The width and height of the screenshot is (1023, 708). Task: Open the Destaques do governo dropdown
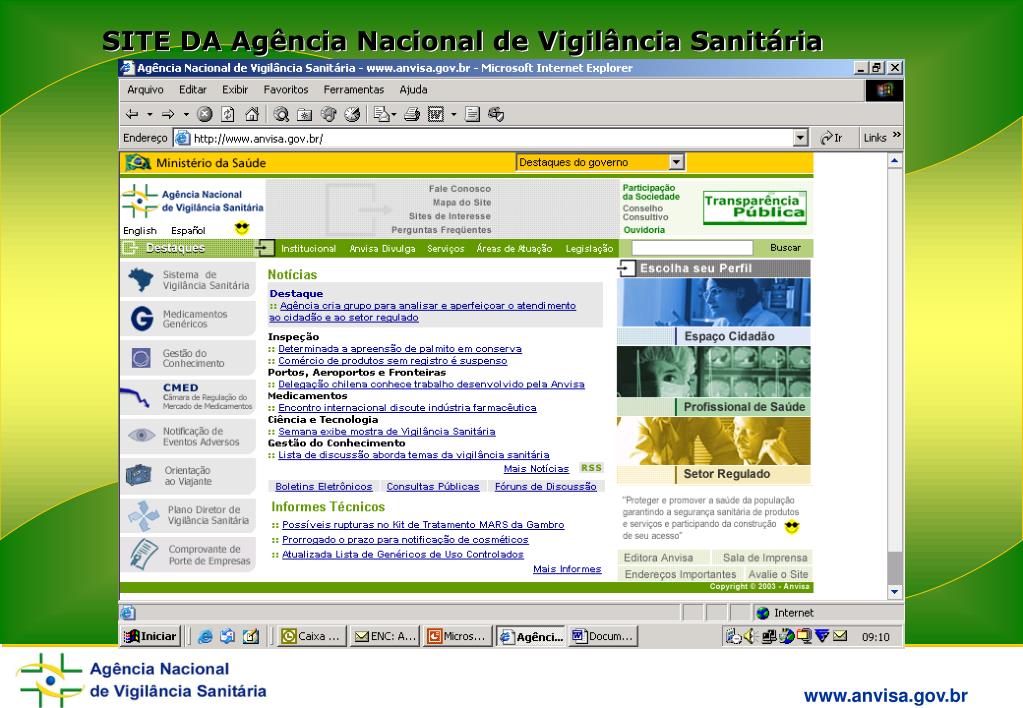tap(677, 162)
